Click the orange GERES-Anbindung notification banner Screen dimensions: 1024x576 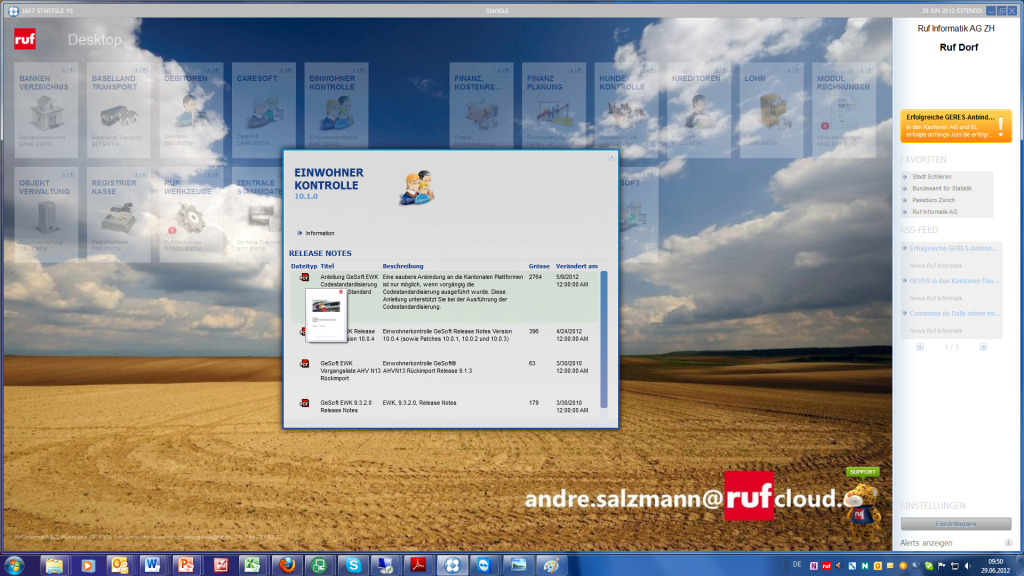click(955, 125)
